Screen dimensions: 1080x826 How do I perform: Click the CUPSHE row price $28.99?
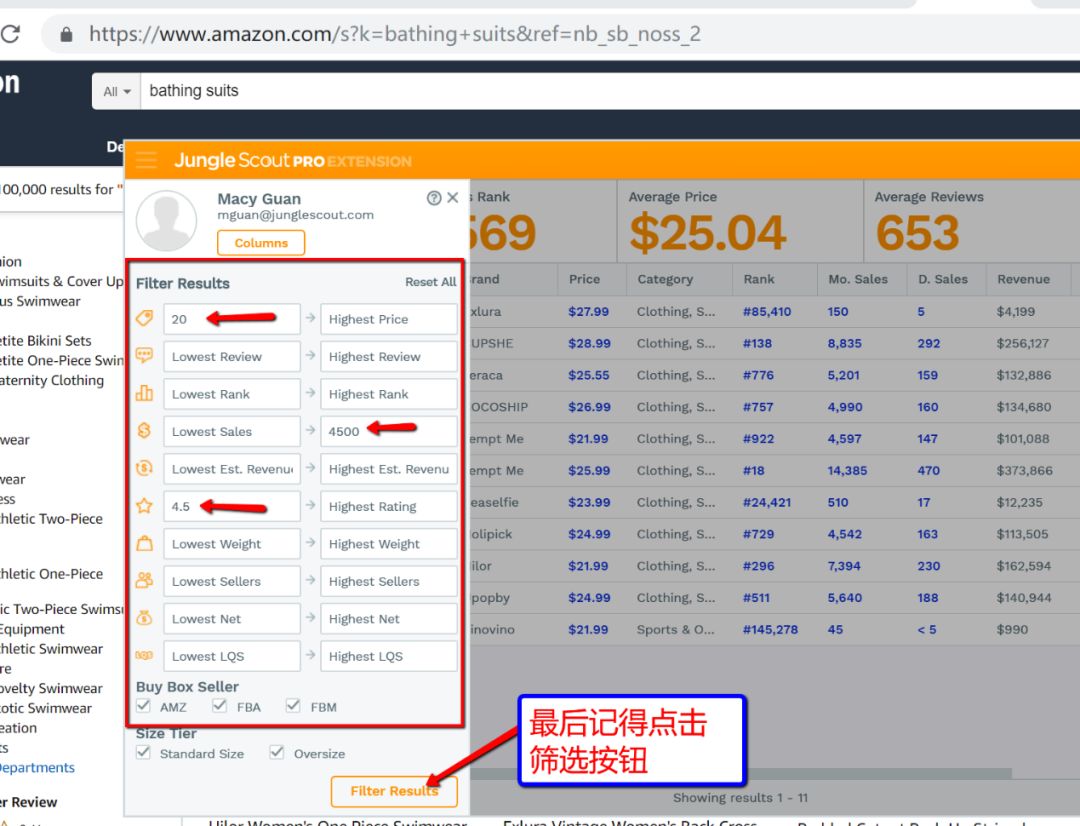pyautogui.click(x=589, y=343)
